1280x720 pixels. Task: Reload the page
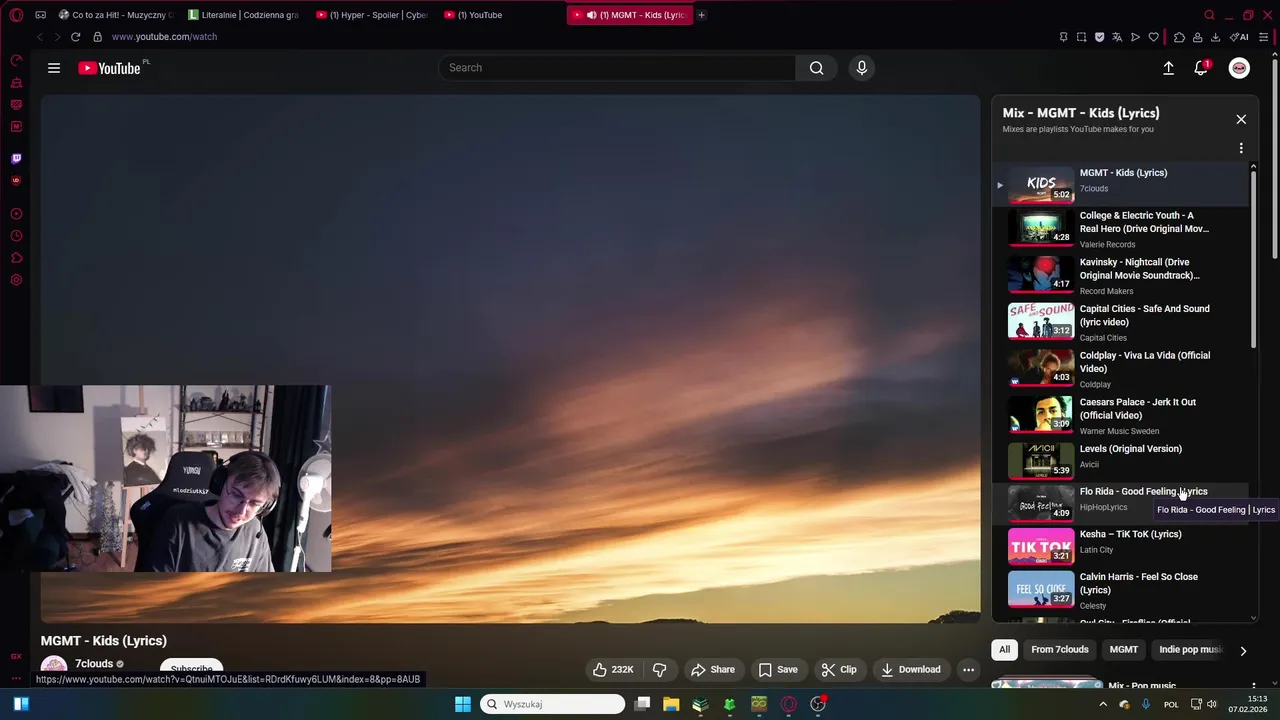(x=75, y=37)
